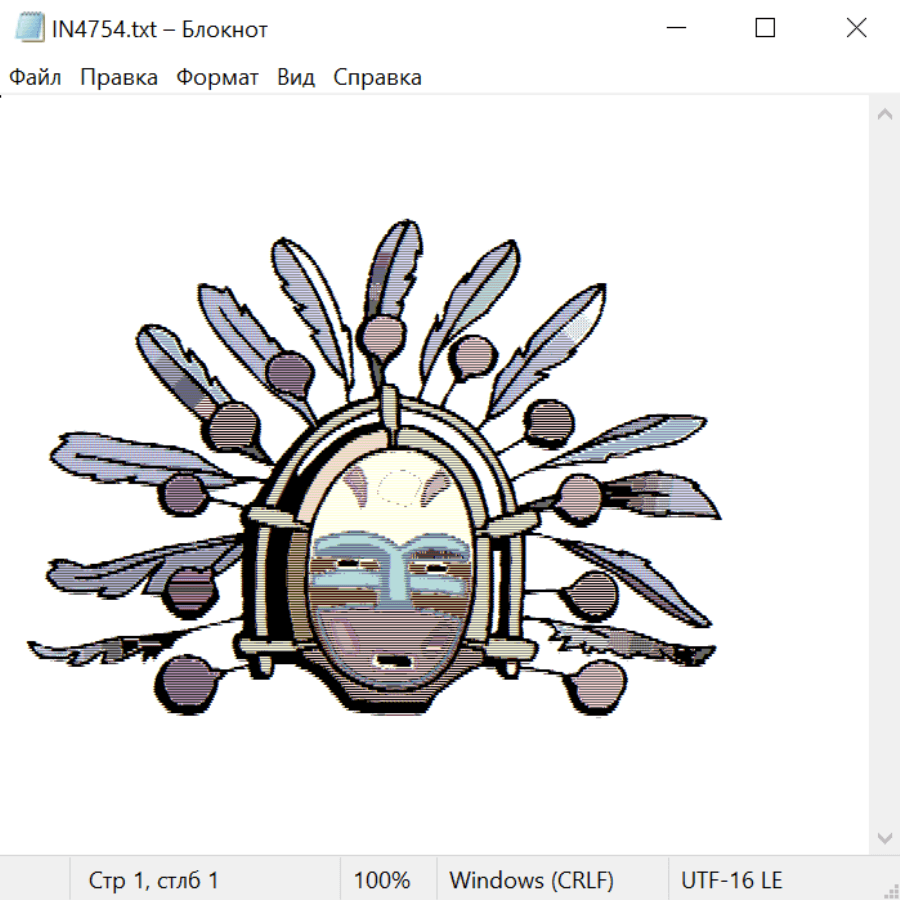This screenshot has width=900, height=900.
Task: Click the Windows (CRLF) status field
Action: coord(531,881)
